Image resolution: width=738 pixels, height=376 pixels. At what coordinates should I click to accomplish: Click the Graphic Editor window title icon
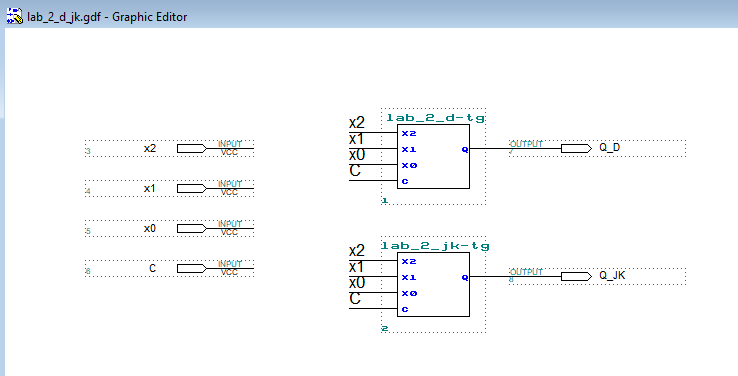tap(15, 16)
